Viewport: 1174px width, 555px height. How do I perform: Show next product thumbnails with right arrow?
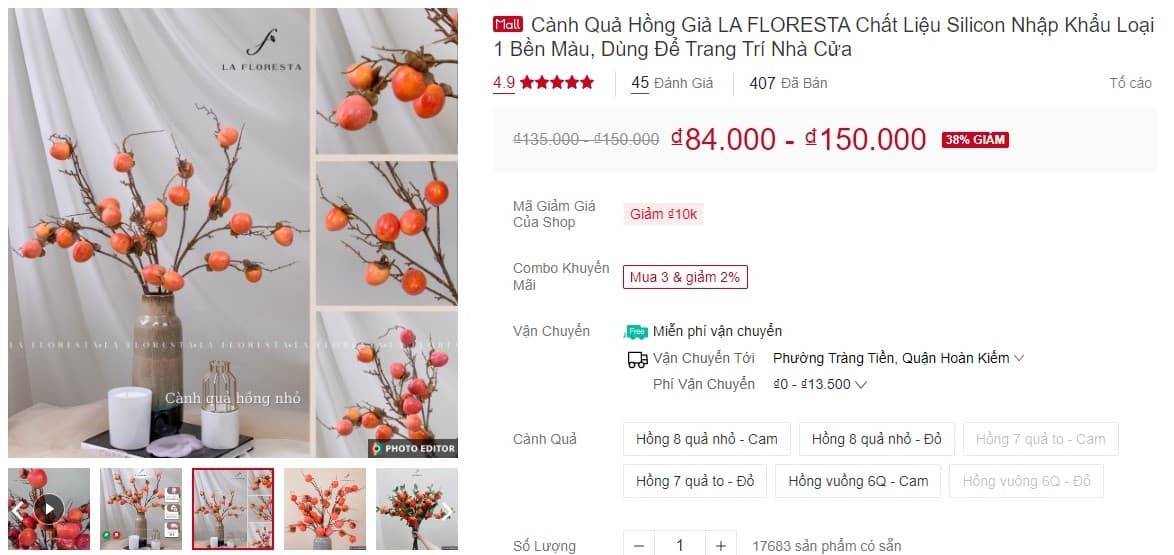point(446,511)
